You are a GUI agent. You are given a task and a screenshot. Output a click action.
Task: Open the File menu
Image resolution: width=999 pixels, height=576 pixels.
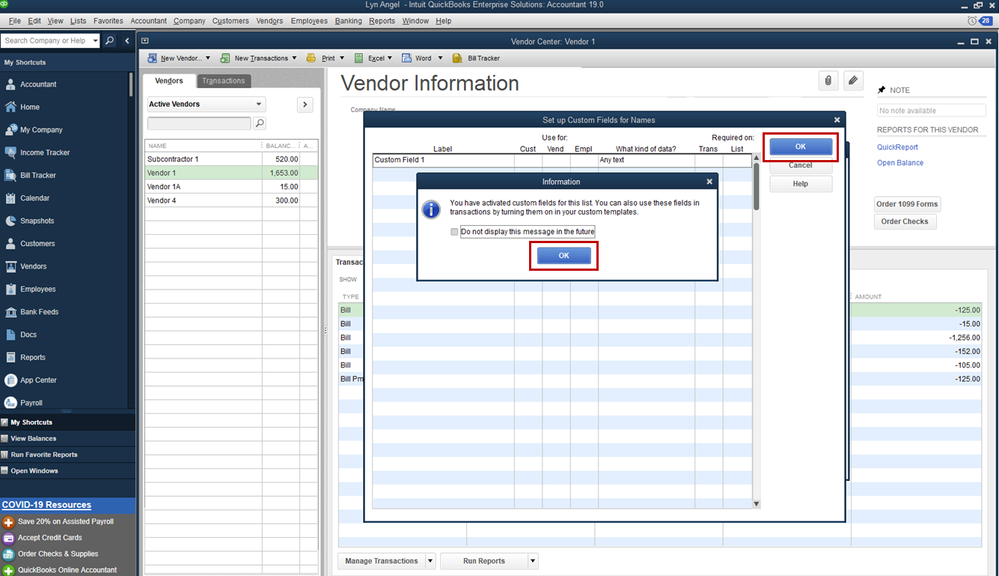[15, 21]
